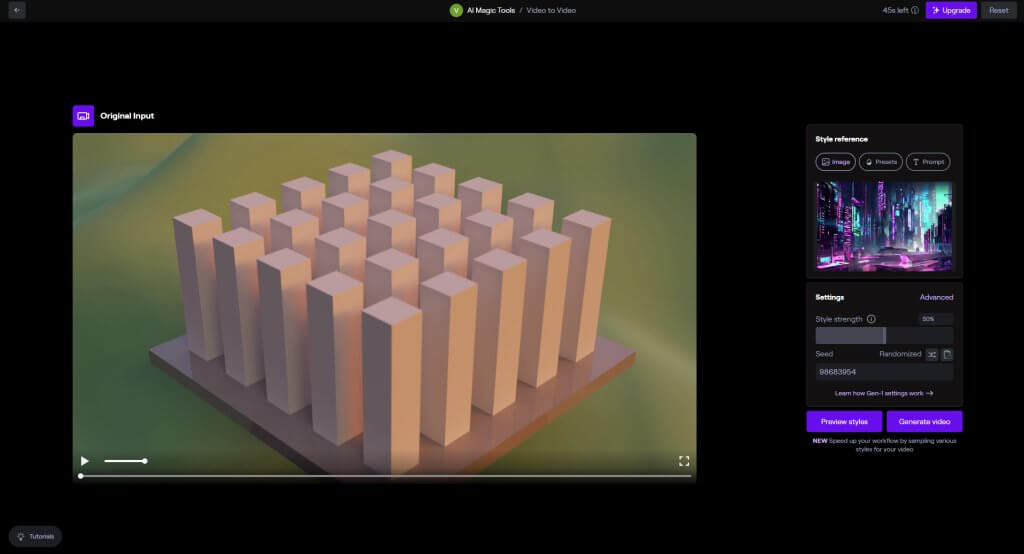Click Generate video button
This screenshot has height=554, width=1024.
point(924,421)
